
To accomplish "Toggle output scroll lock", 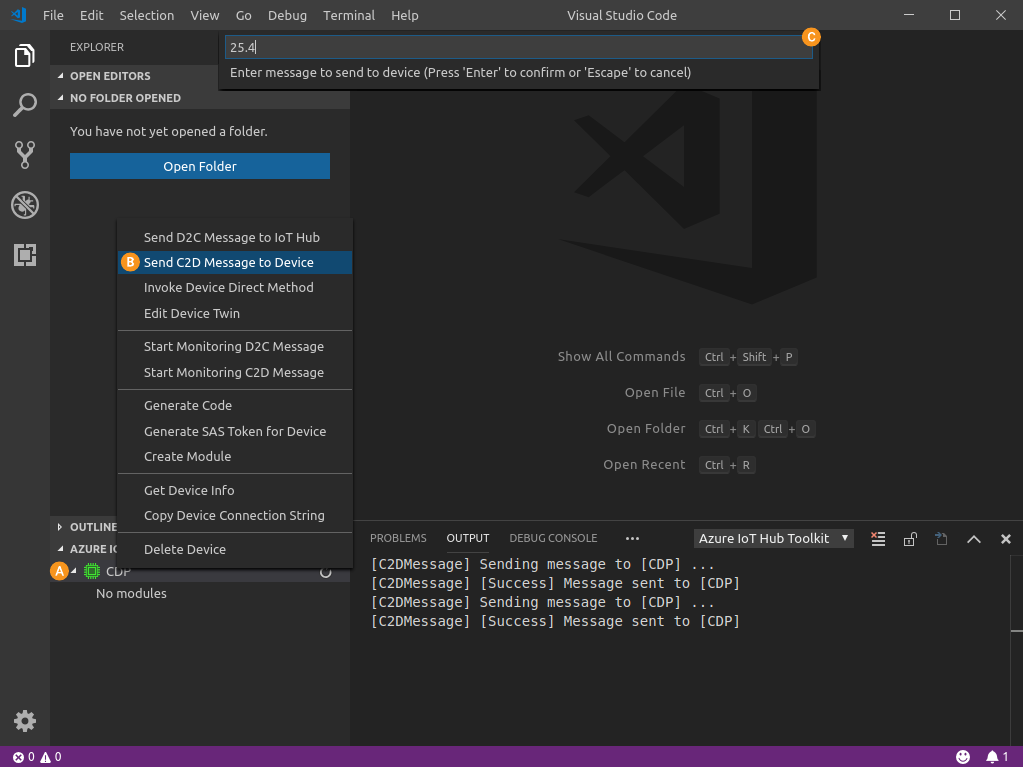I will coord(910,539).
